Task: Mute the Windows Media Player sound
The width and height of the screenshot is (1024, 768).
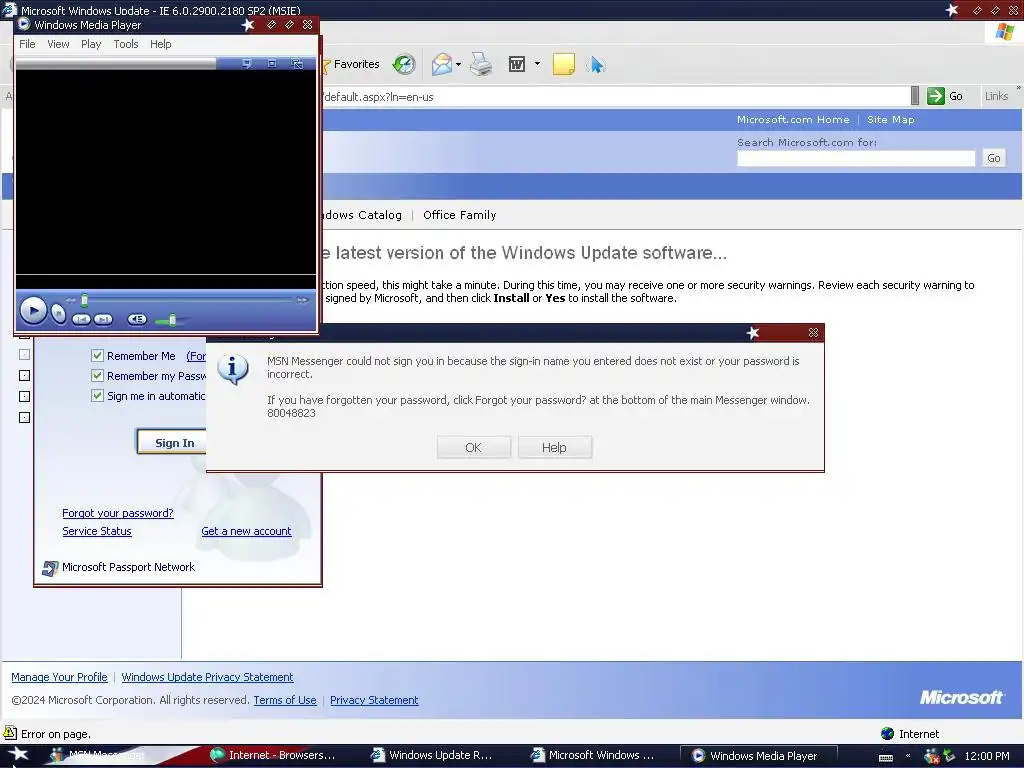Action: click(136, 319)
